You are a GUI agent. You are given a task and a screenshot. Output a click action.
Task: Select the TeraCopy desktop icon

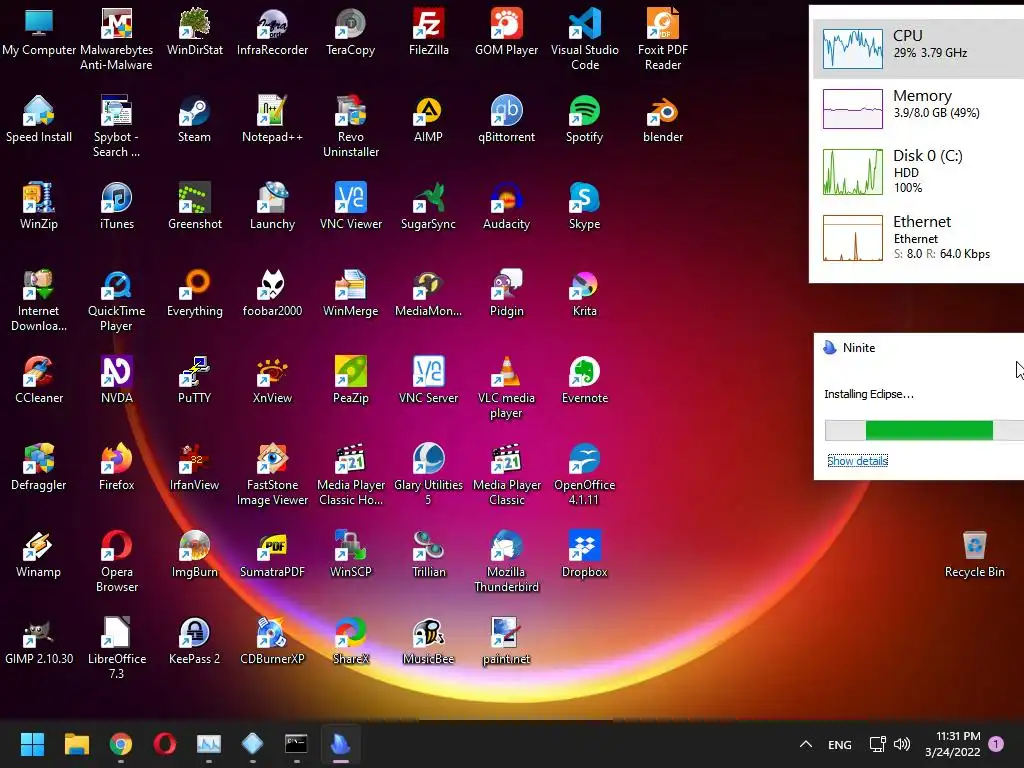(x=351, y=33)
